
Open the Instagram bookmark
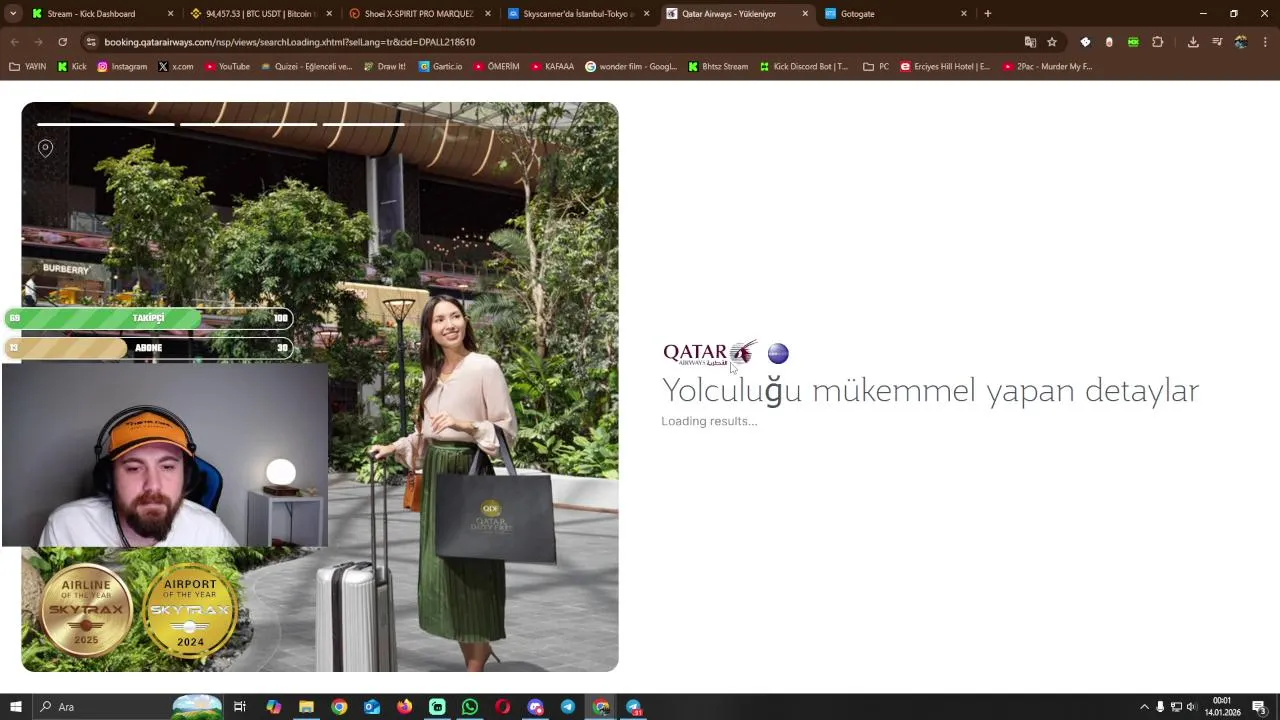point(122,67)
